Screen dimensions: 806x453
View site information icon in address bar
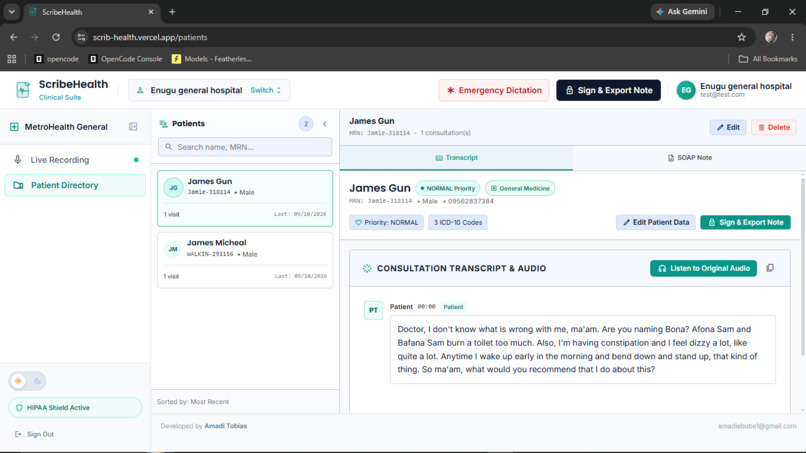(81, 37)
